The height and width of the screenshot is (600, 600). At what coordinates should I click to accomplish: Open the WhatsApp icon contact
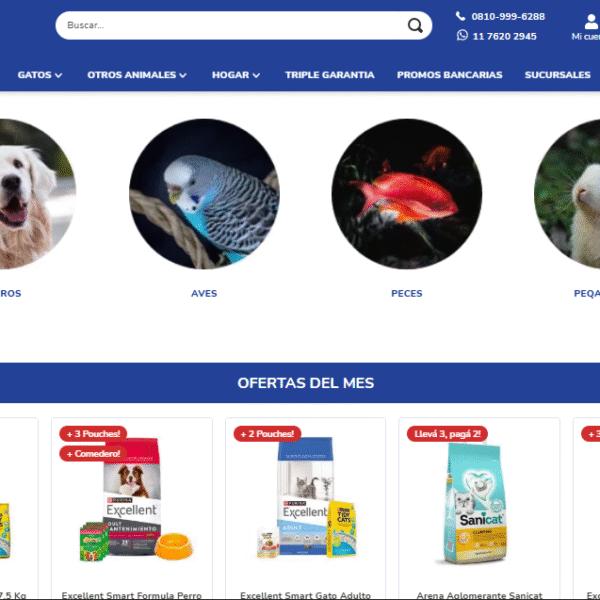coord(462,35)
